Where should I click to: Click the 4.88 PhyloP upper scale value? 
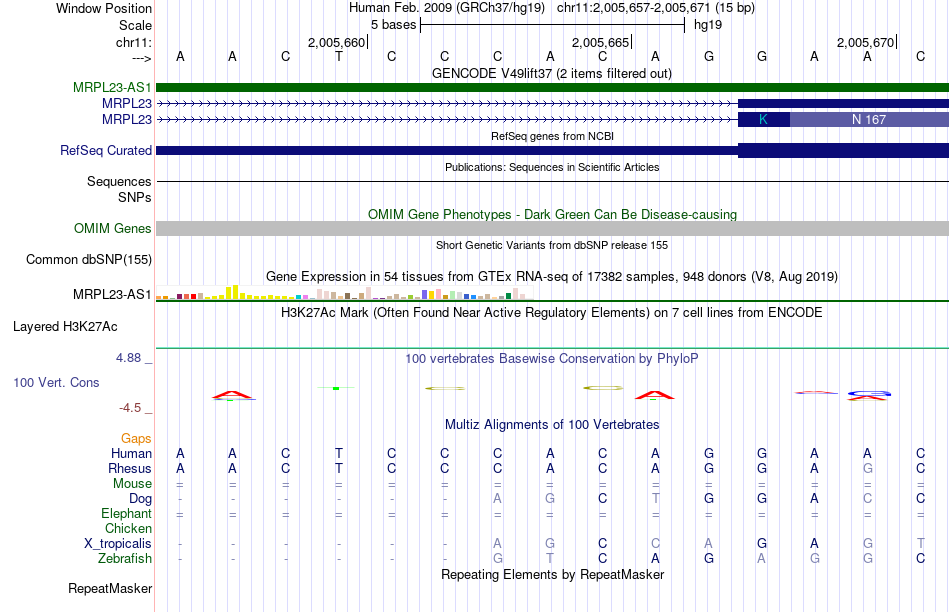pos(128,358)
